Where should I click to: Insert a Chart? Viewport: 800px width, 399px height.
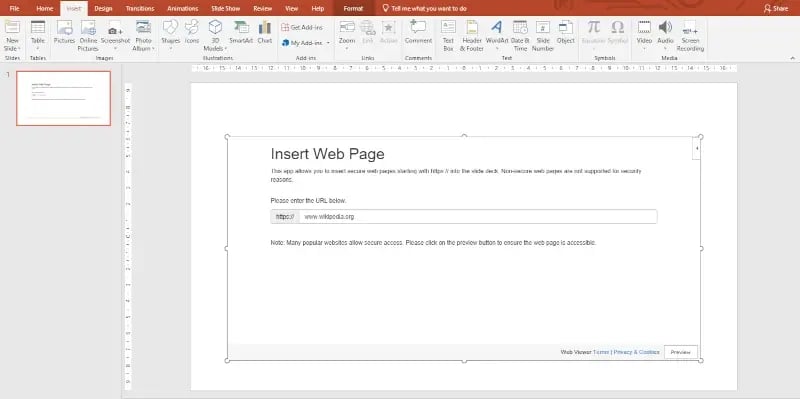pos(265,32)
